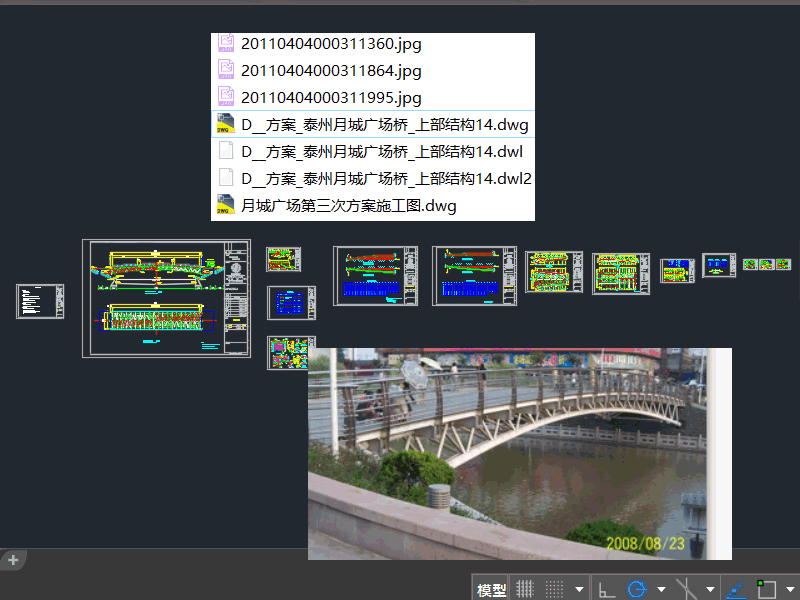Click the 模型 model space button
Image resolution: width=800 pixels, height=600 pixels.
(x=491, y=590)
